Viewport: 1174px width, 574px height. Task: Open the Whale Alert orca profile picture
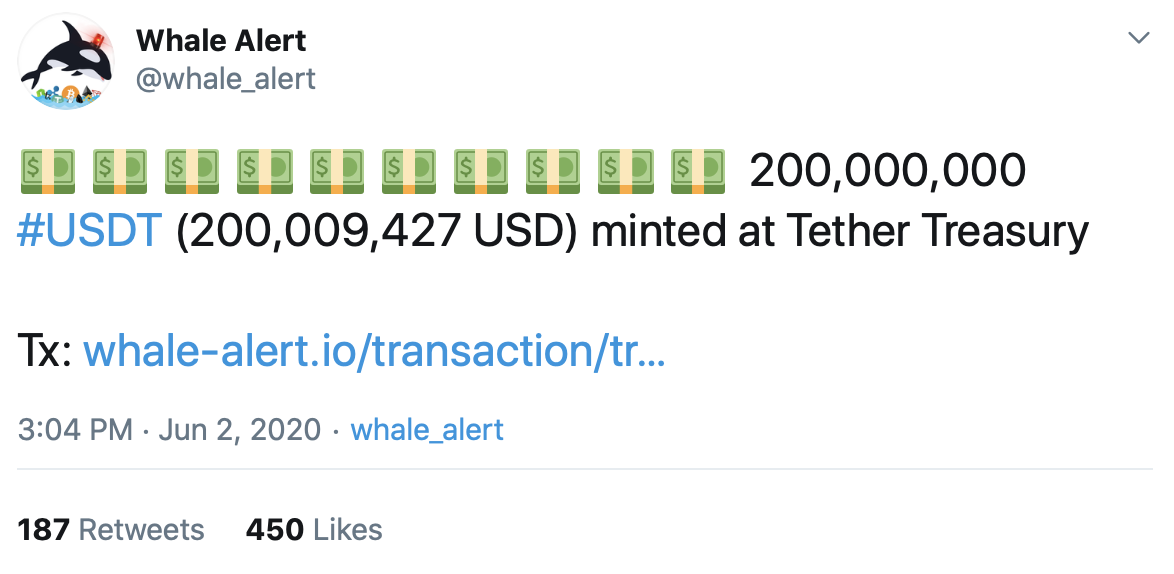click(66, 61)
